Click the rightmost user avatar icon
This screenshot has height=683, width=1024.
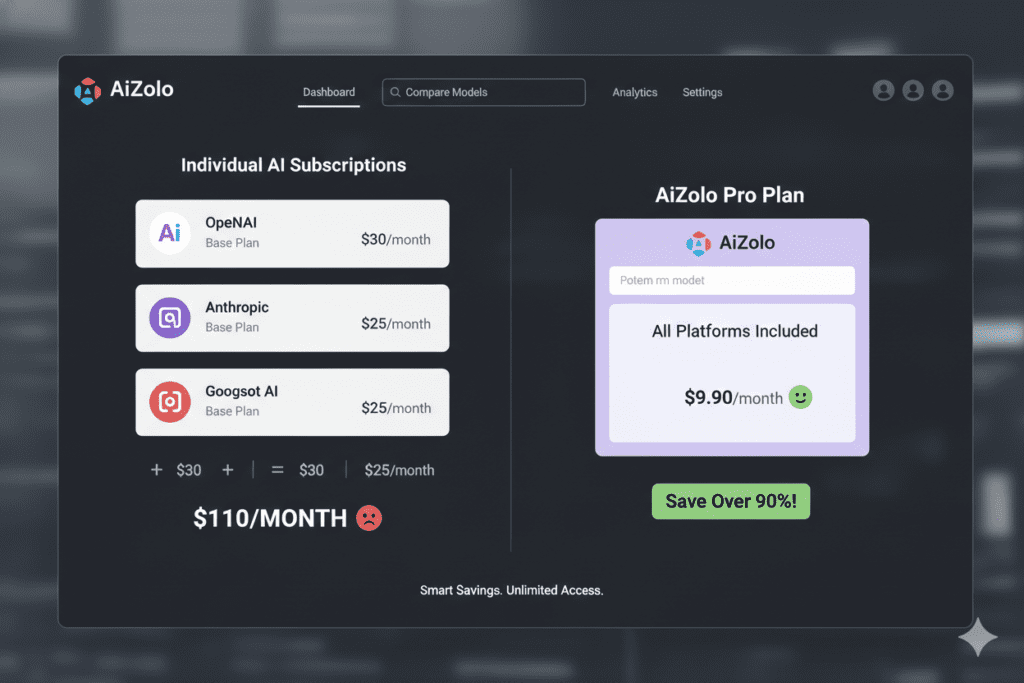942,91
